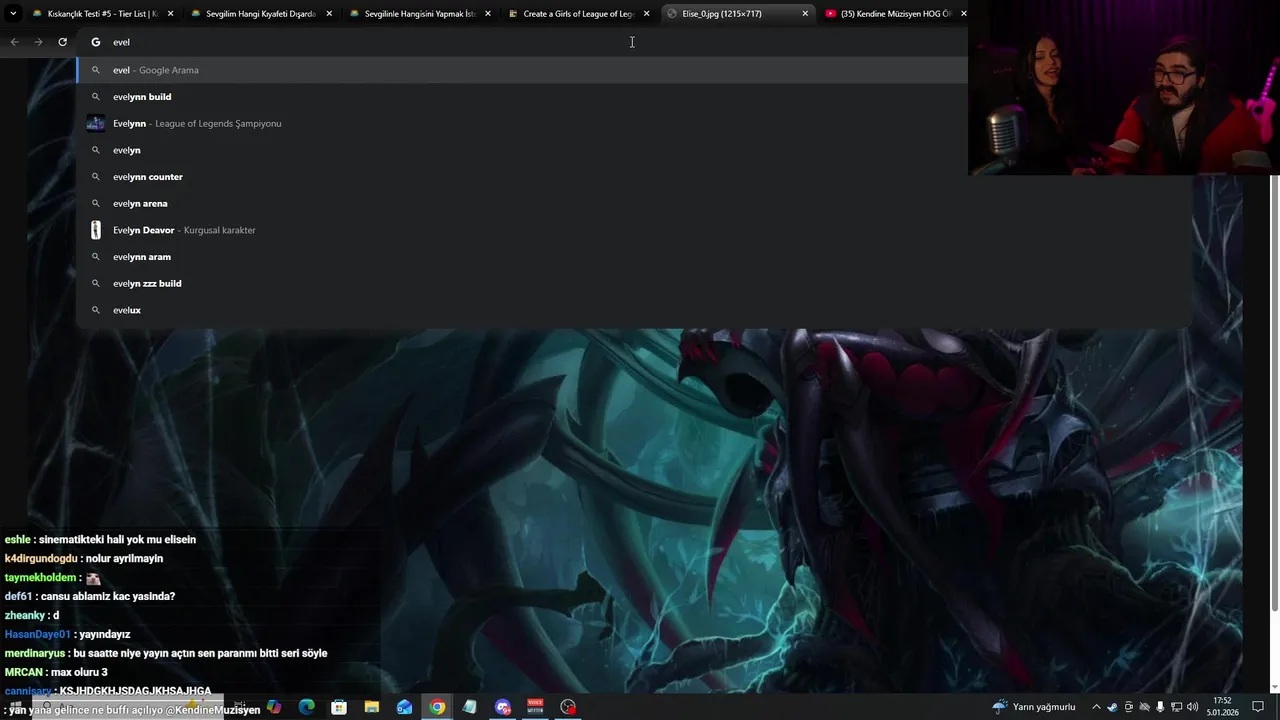Select the Elise_0.jpg tab
The height and width of the screenshot is (720, 1280).
(x=737, y=14)
